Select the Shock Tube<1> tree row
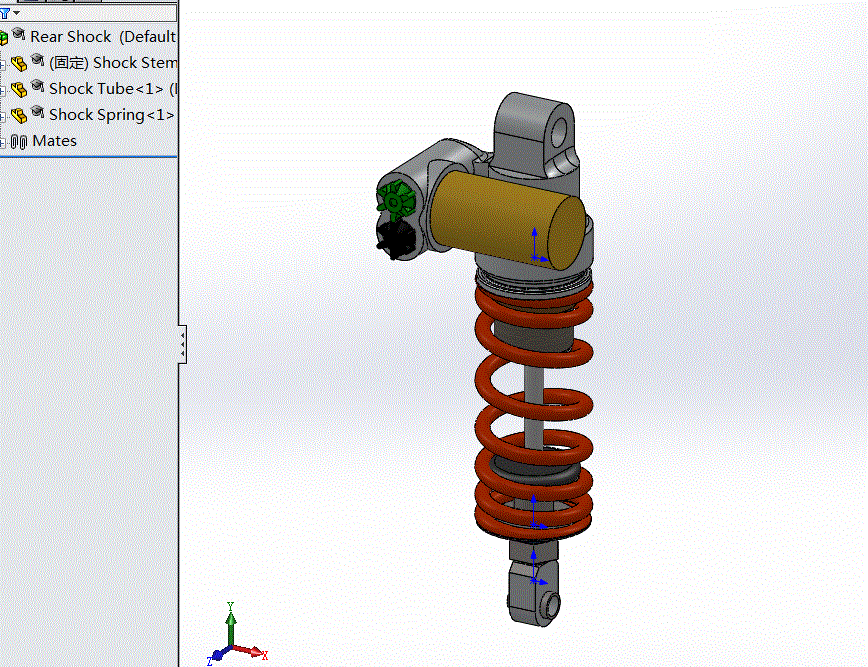This screenshot has width=868, height=667. pos(113,89)
